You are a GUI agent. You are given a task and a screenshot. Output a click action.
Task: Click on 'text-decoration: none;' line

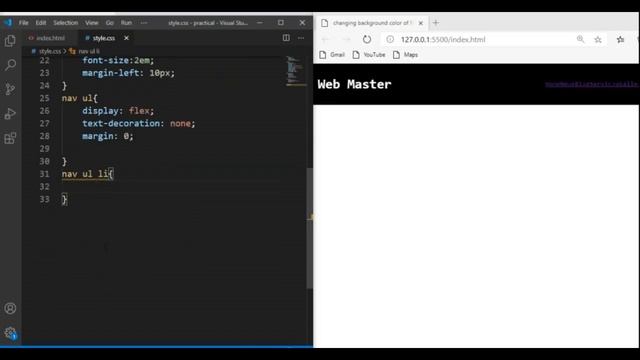138,123
